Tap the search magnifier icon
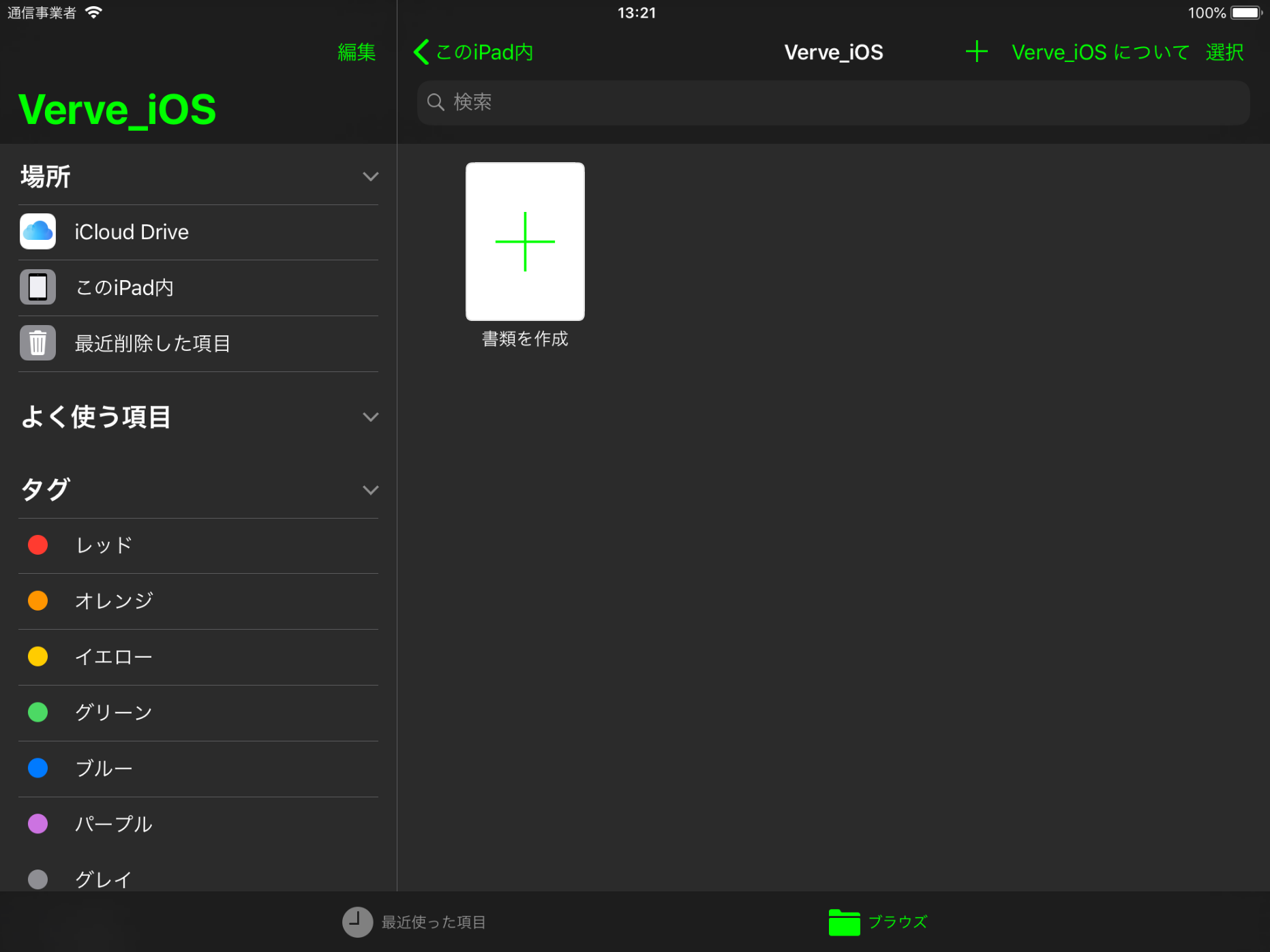 [436, 102]
